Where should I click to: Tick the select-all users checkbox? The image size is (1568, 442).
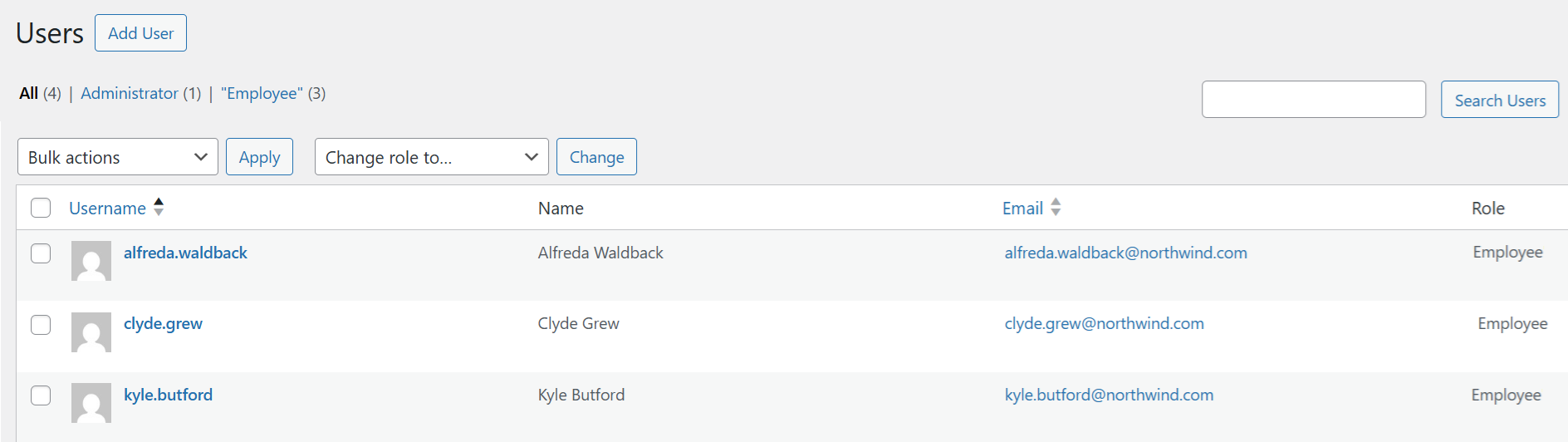(41, 208)
